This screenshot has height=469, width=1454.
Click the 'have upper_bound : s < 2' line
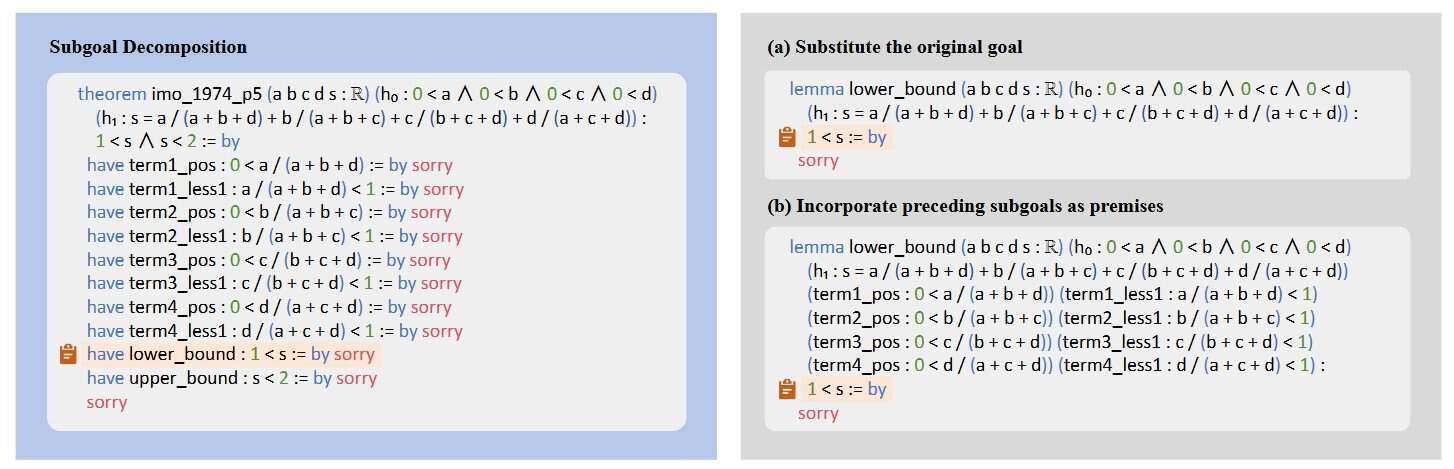232,378
